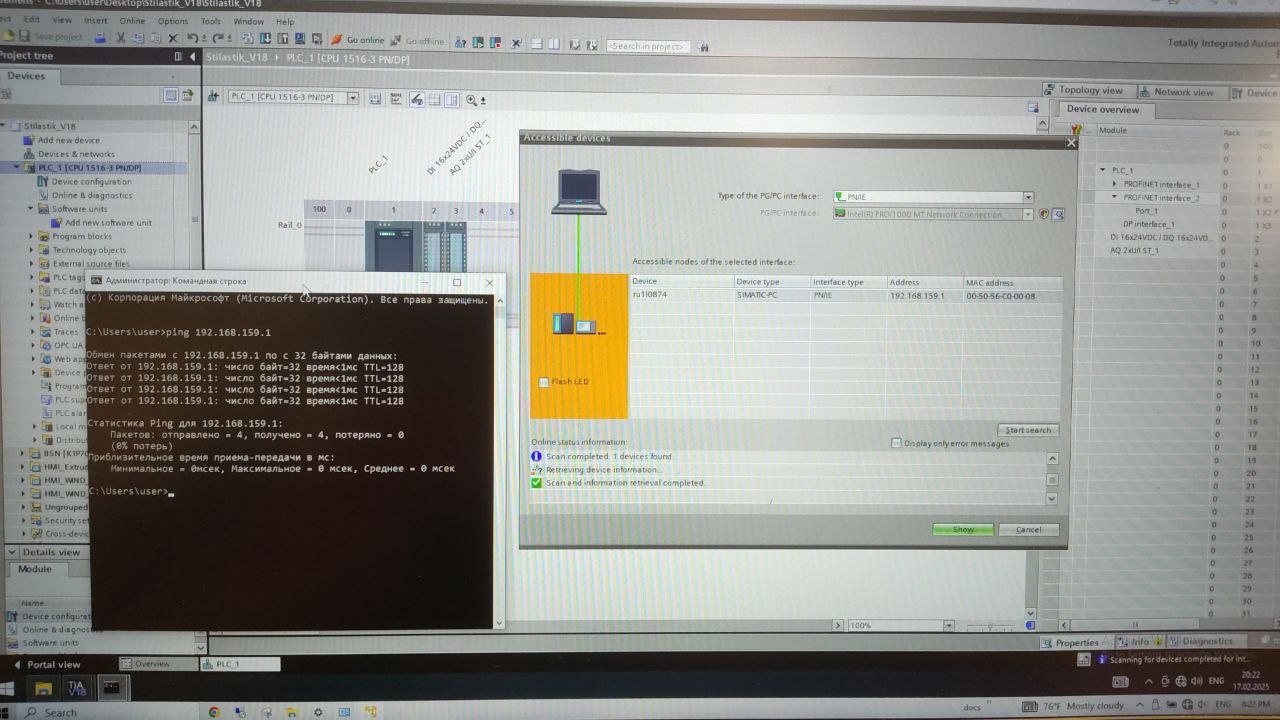Click the Save project disk icon
Screen dimensions: 1280x720
click(x=25, y=37)
